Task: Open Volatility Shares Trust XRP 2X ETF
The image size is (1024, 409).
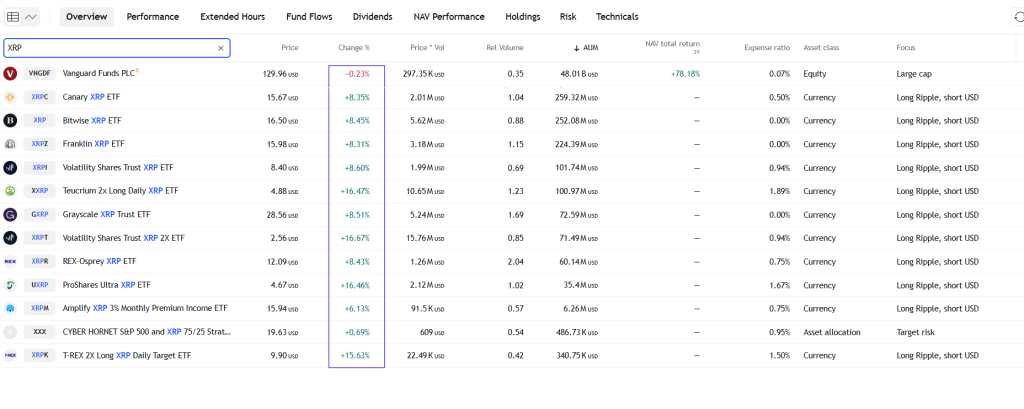Action: [x=123, y=238]
